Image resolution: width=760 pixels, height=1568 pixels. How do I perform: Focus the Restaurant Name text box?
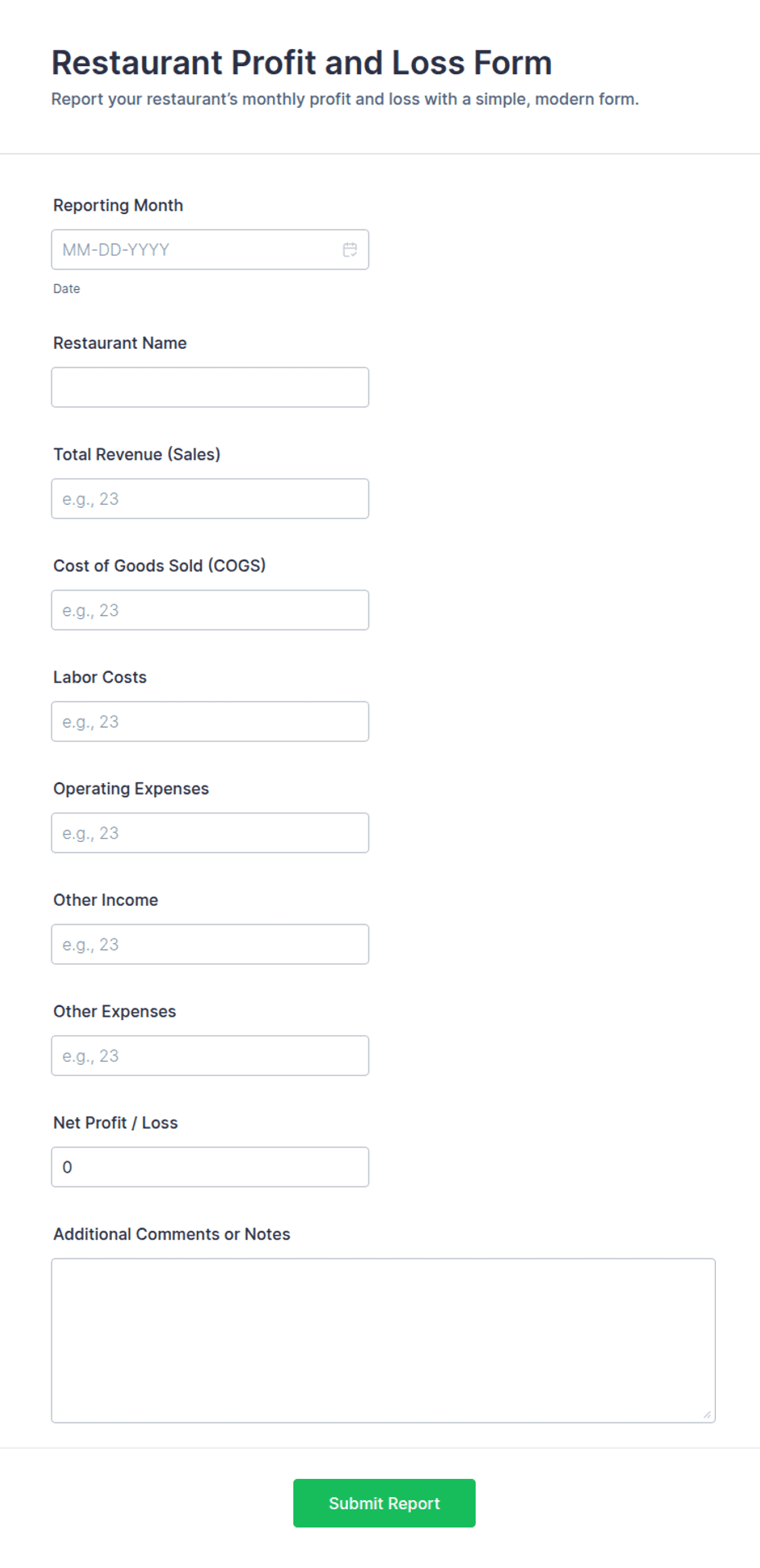point(210,387)
